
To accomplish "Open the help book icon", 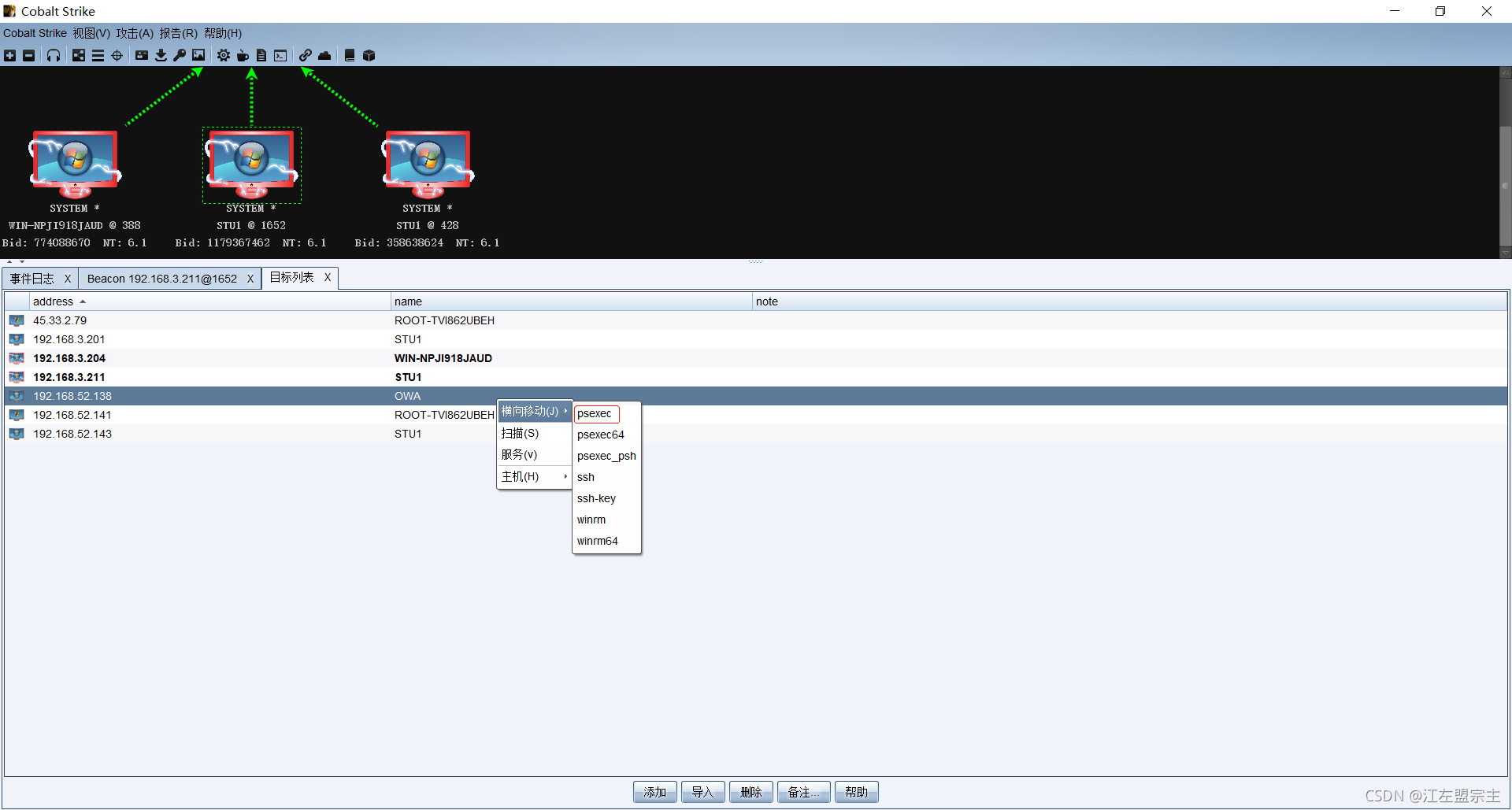I will (350, 55).
